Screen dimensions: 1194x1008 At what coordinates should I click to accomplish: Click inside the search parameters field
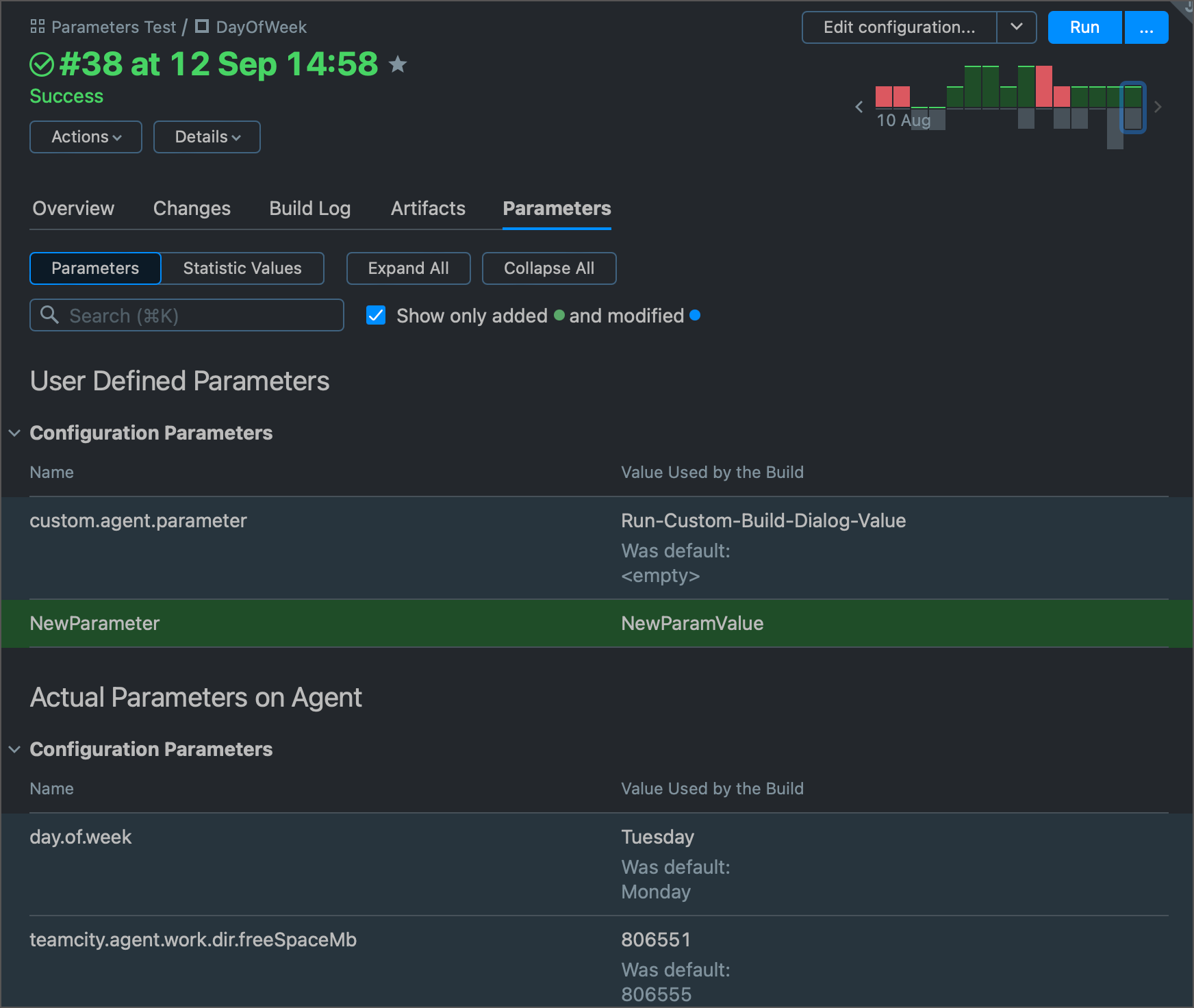click(185, 315)
